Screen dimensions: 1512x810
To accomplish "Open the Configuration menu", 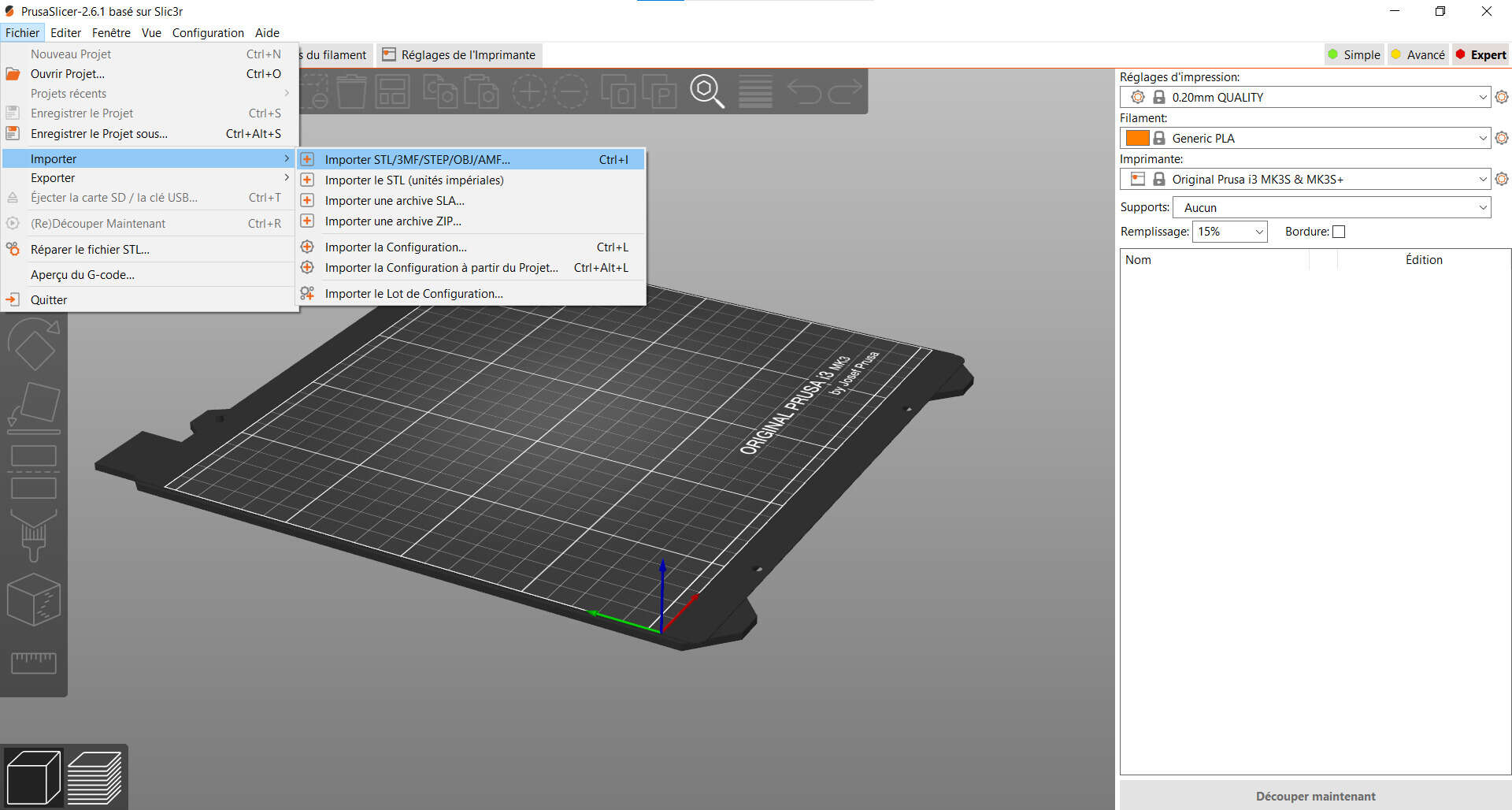I will point(208,32).
